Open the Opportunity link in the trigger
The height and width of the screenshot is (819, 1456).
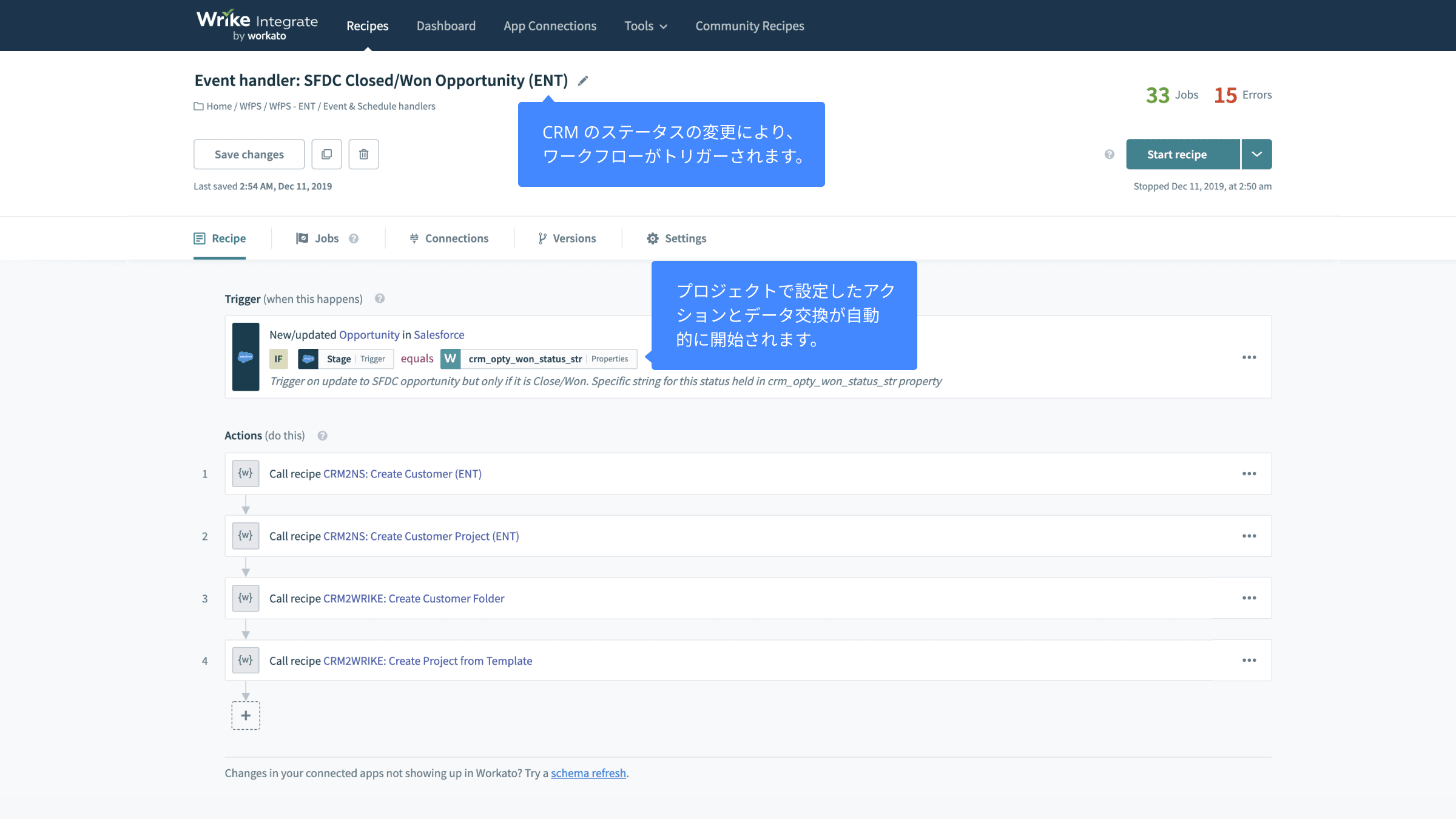click(369, 334)
